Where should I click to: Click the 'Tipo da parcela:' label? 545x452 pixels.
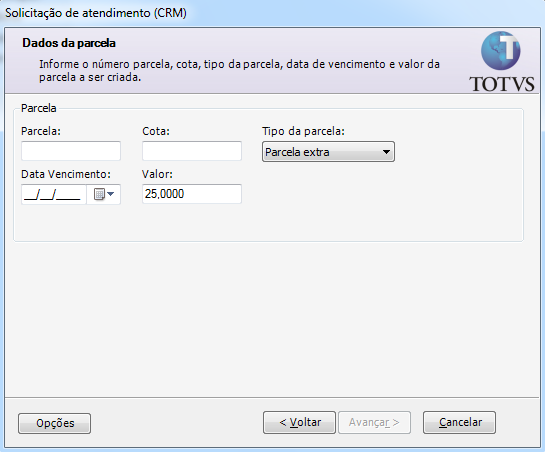pos(303,131)
